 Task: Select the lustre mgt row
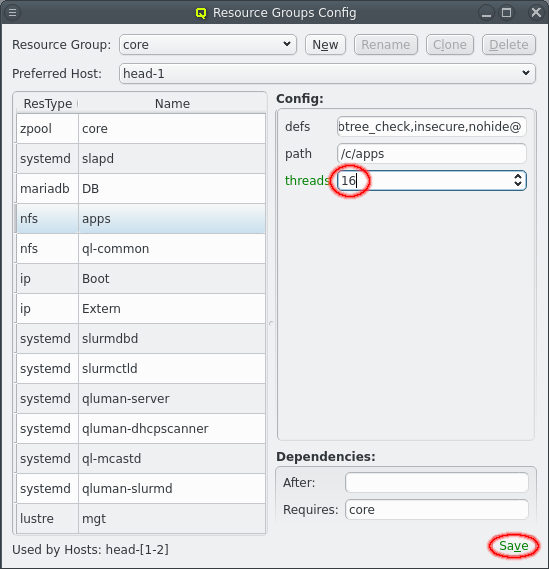point(141,519)
